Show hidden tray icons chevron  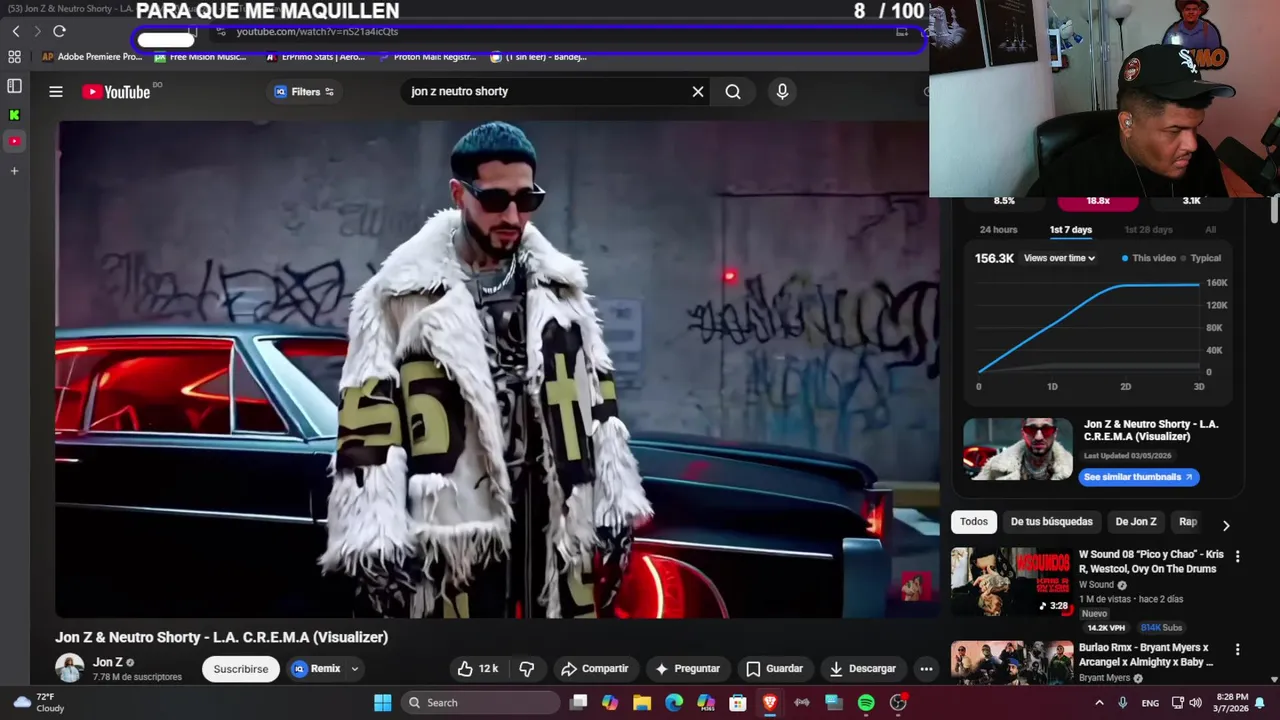[1099, 703]
